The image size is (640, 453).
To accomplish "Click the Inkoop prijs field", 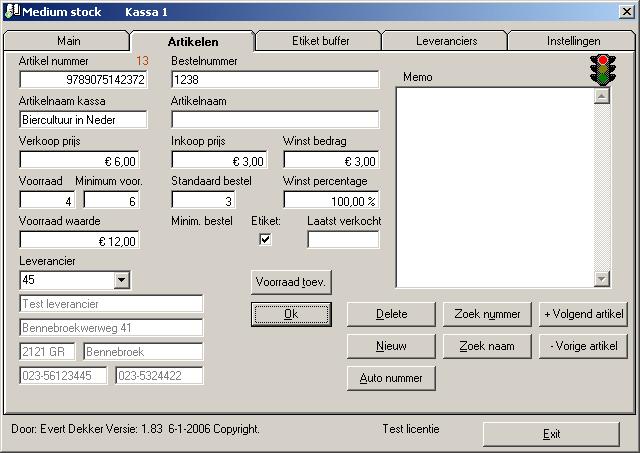I will pos(220,160).
